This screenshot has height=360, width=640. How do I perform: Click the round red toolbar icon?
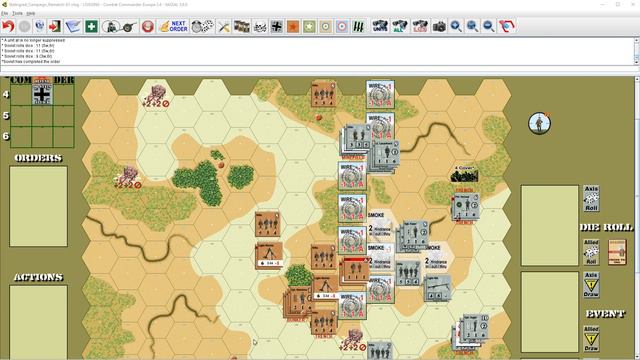pyautogui.click(x=148, y=27)
